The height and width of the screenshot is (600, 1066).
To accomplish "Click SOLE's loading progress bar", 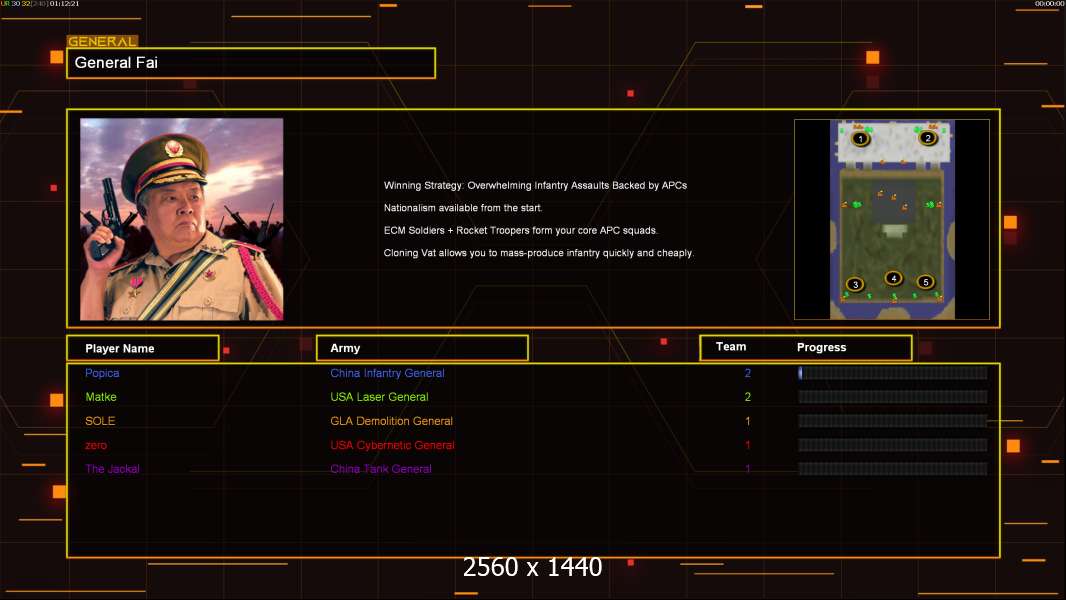I will [893, 421].
